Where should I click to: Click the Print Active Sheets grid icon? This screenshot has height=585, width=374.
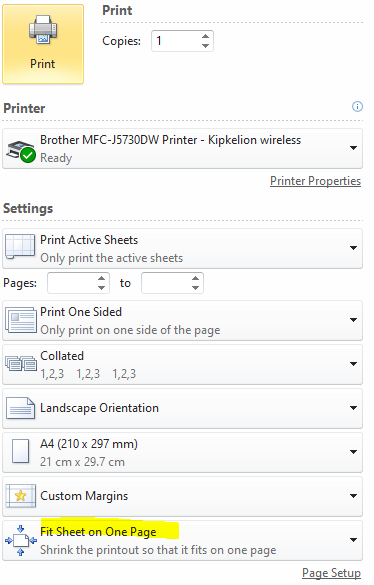coord(20,247)
